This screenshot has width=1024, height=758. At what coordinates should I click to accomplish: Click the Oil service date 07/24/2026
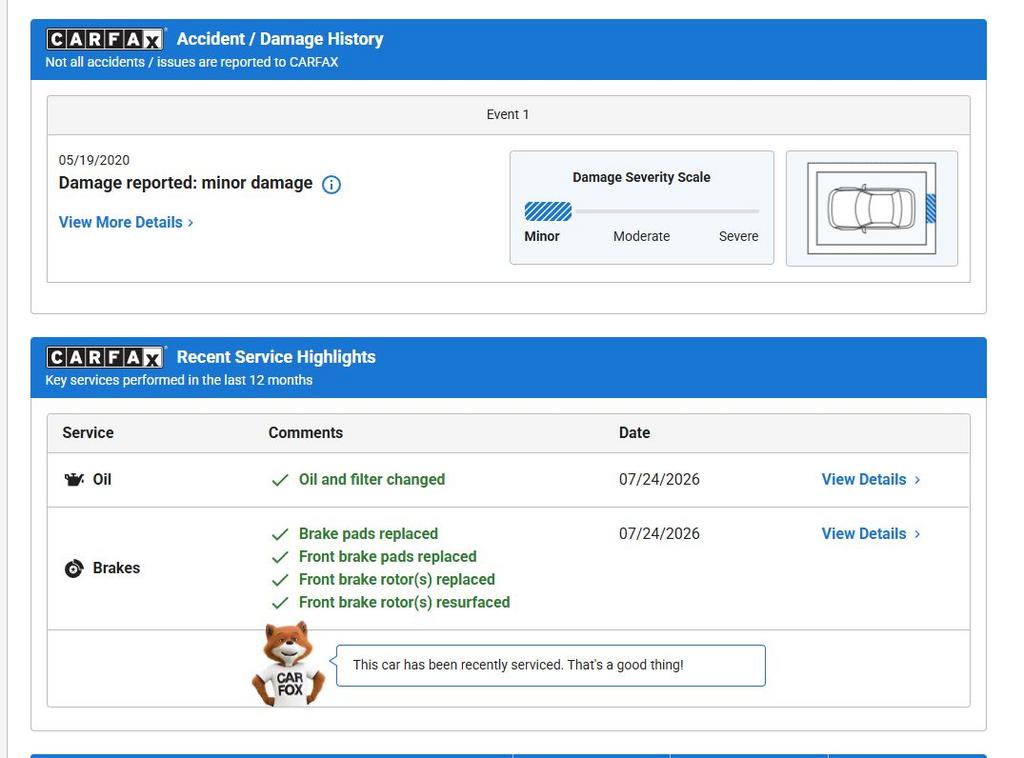[659, 480]
